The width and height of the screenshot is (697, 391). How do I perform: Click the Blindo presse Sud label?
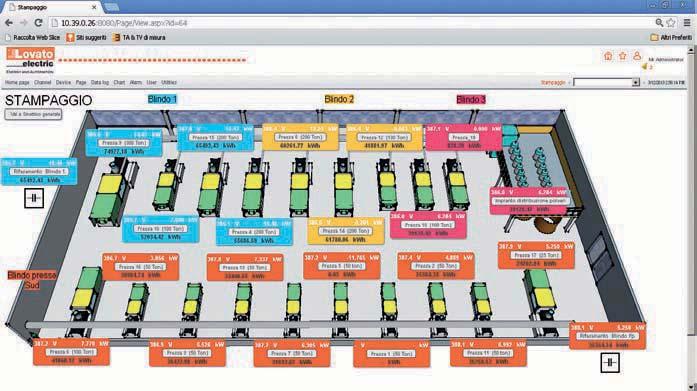[x=32, y=280]
